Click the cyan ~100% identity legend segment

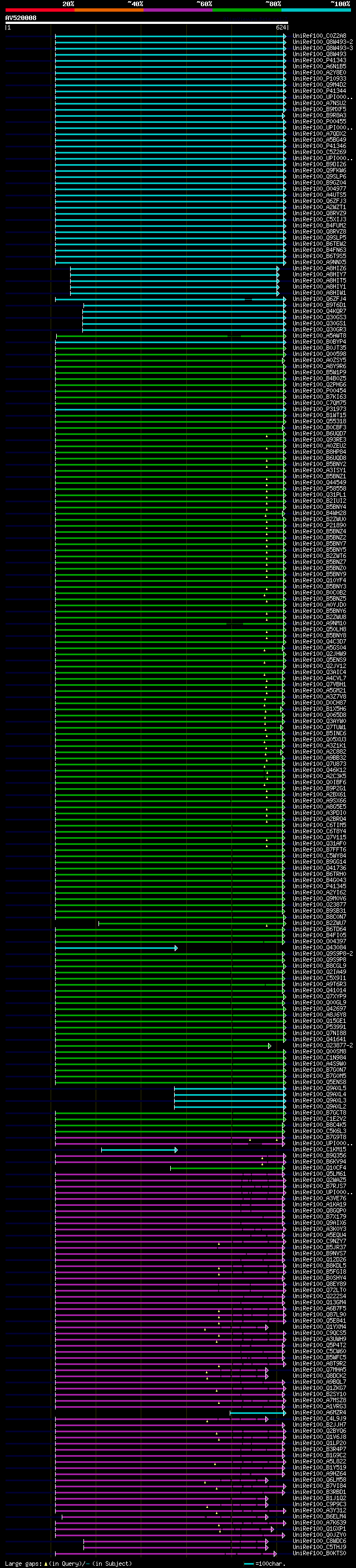316,11
